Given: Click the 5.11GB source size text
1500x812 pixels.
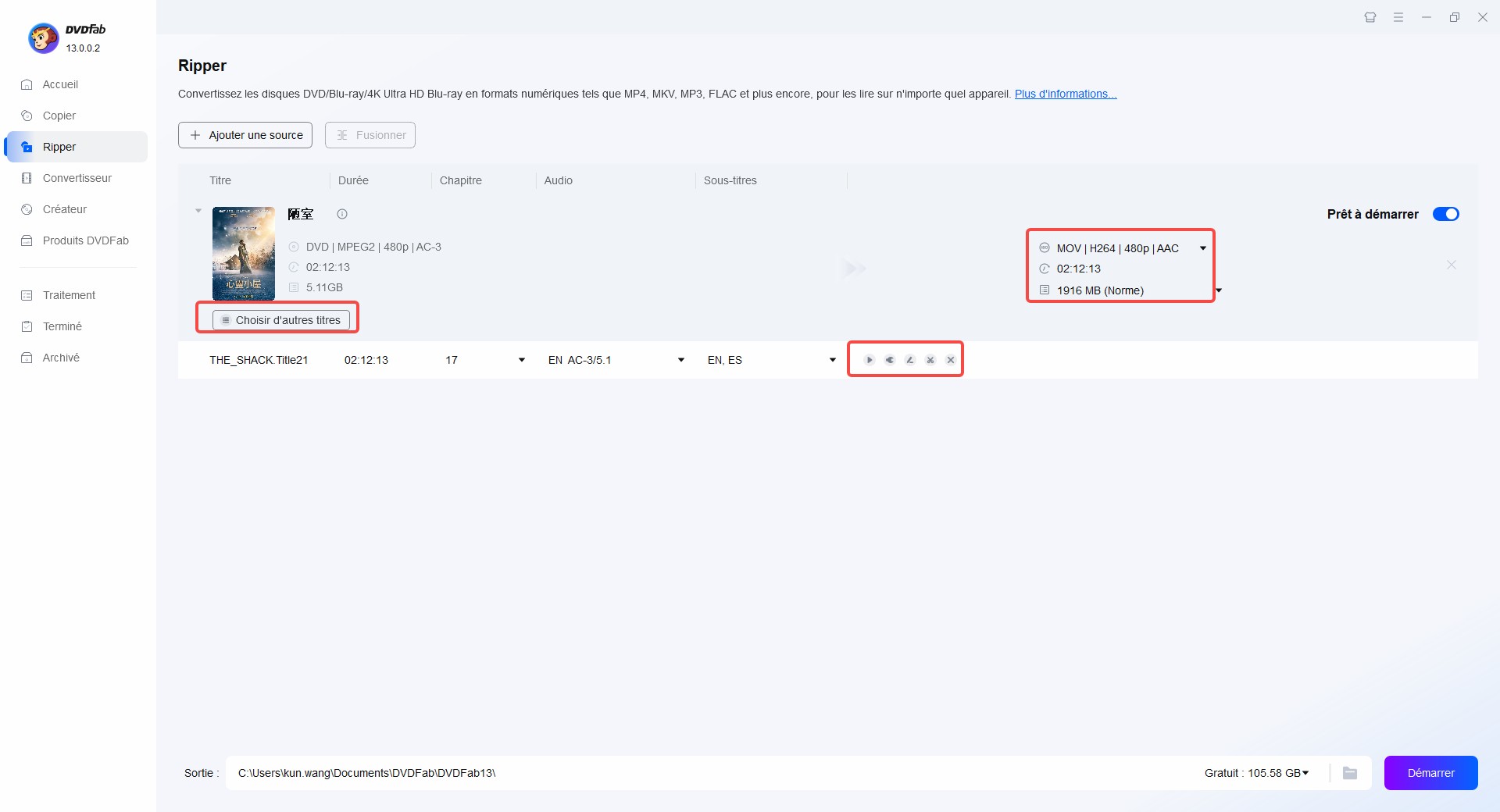Looking at the screenshot, I should 324,287.
